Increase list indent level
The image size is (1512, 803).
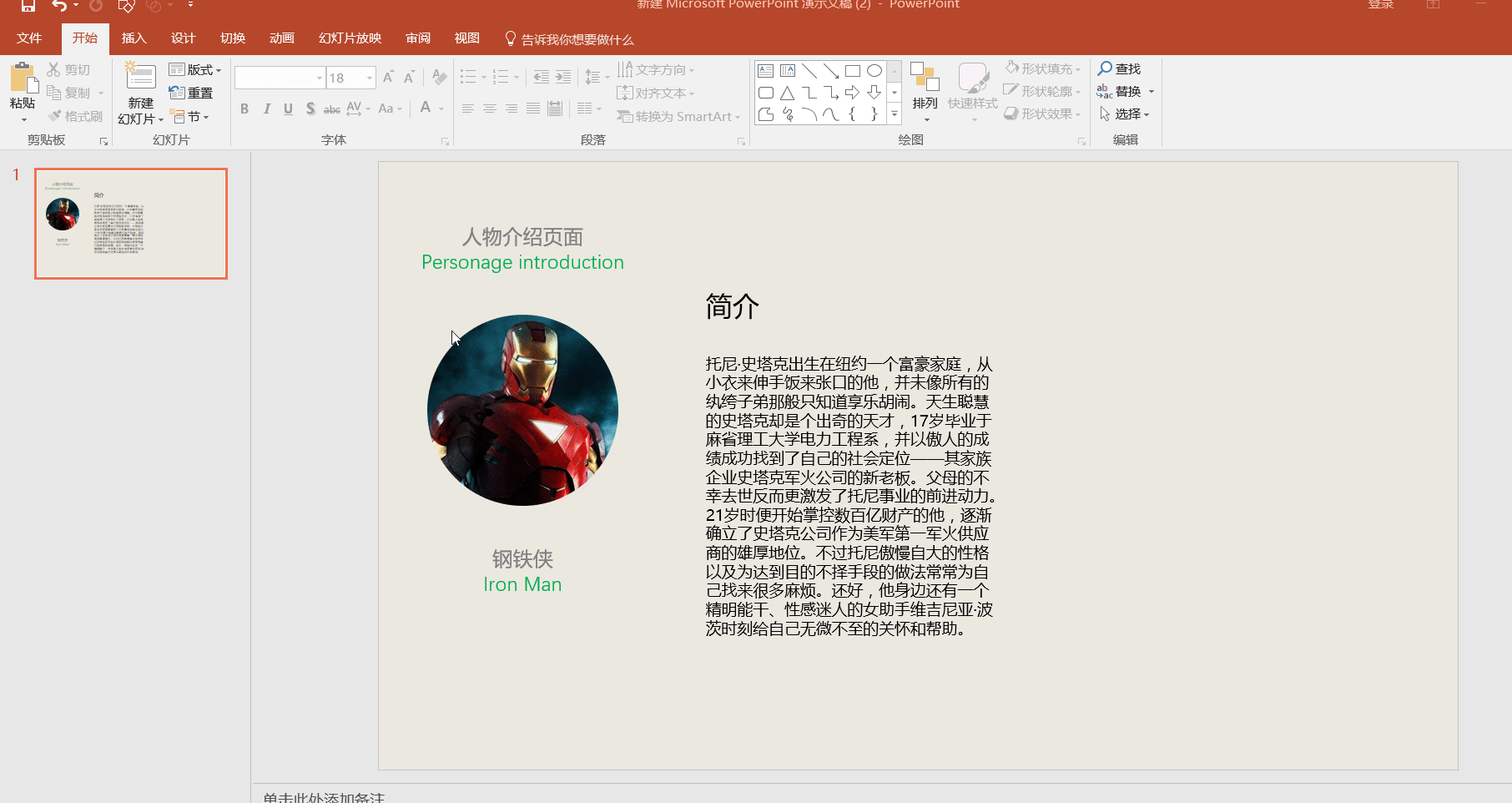coord(563,78)
